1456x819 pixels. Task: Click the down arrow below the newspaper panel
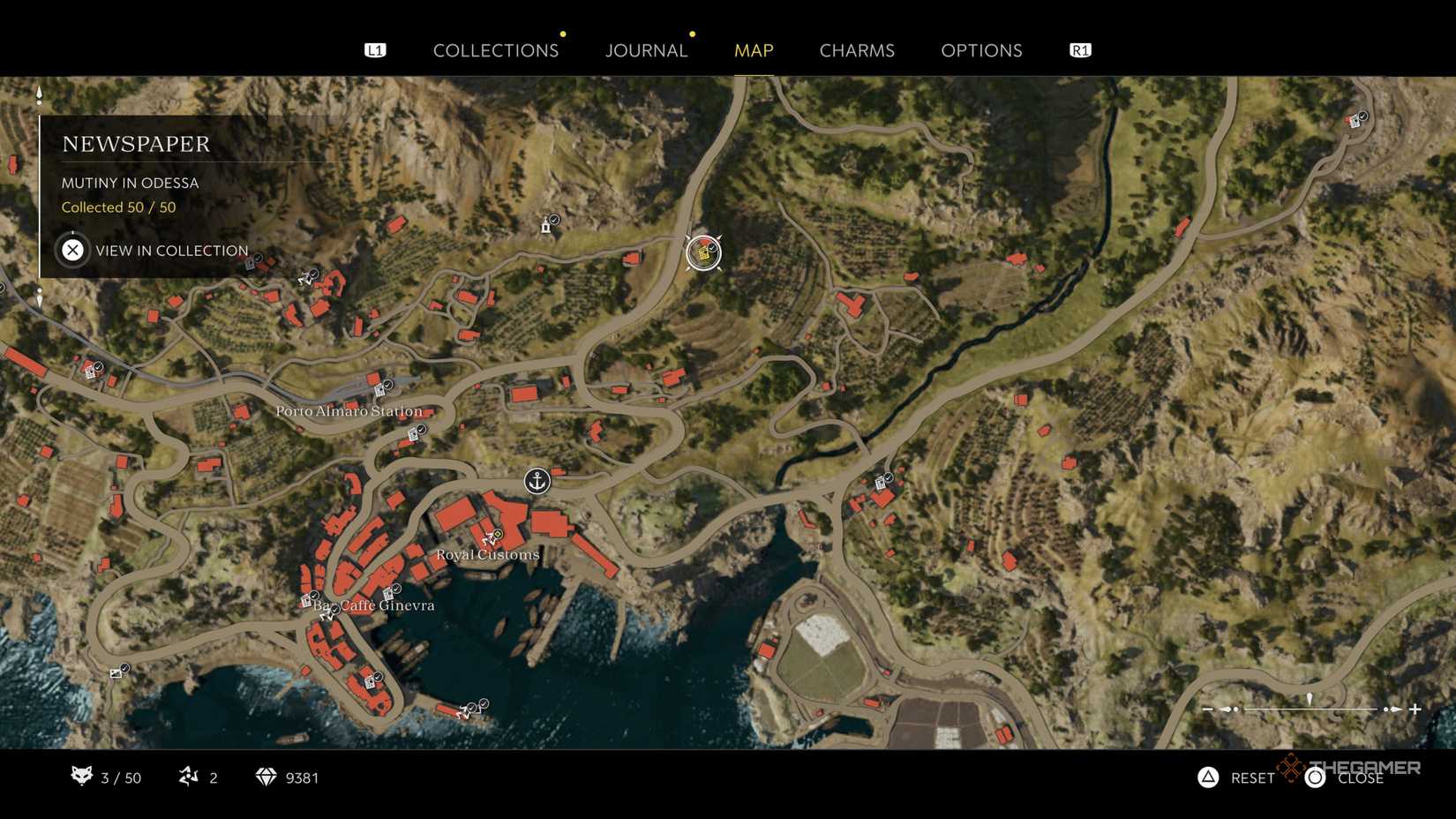pos(39,297)
